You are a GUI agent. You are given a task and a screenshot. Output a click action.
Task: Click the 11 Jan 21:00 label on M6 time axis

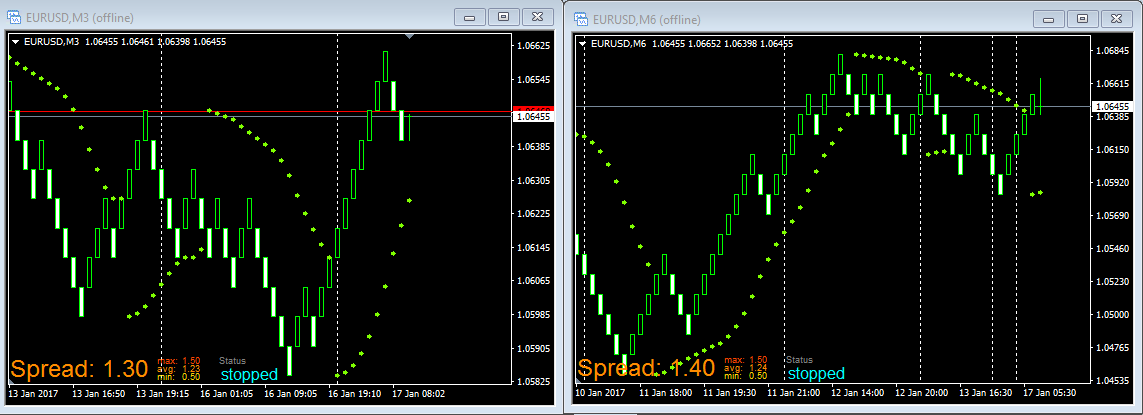click(793, 393)
